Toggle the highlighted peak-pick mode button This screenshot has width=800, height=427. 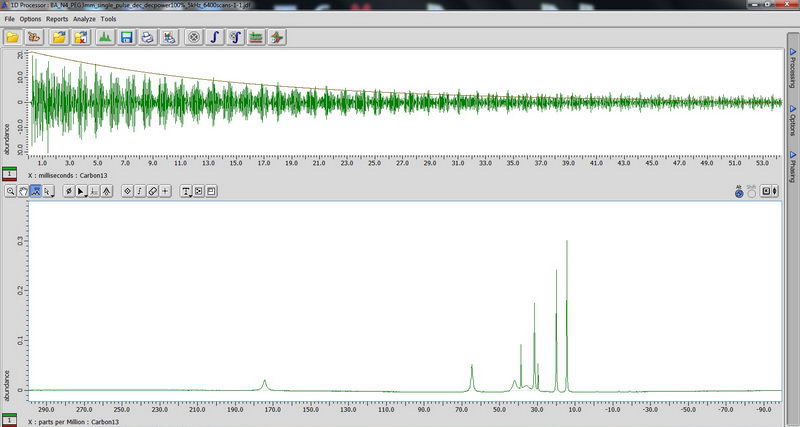pyautogui.click(x=35, y=190)
